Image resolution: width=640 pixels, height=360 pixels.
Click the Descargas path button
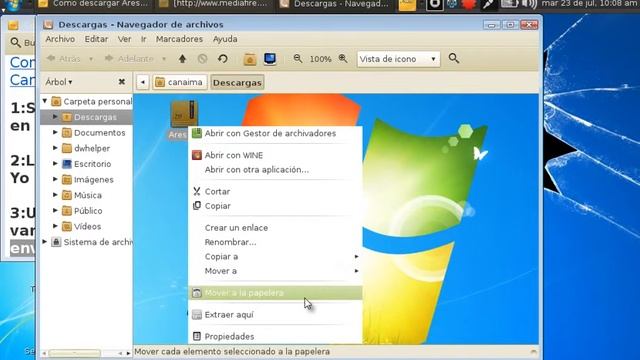[237, 82]
